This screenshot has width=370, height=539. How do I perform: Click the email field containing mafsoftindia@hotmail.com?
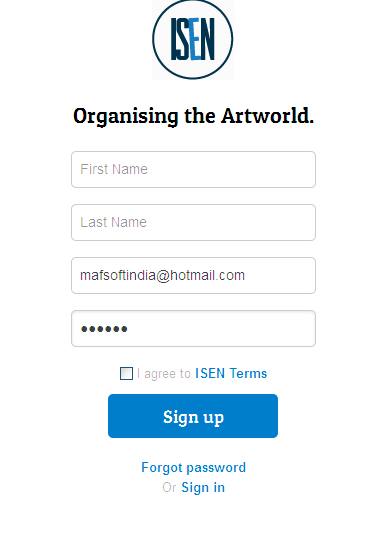[193, 275]
